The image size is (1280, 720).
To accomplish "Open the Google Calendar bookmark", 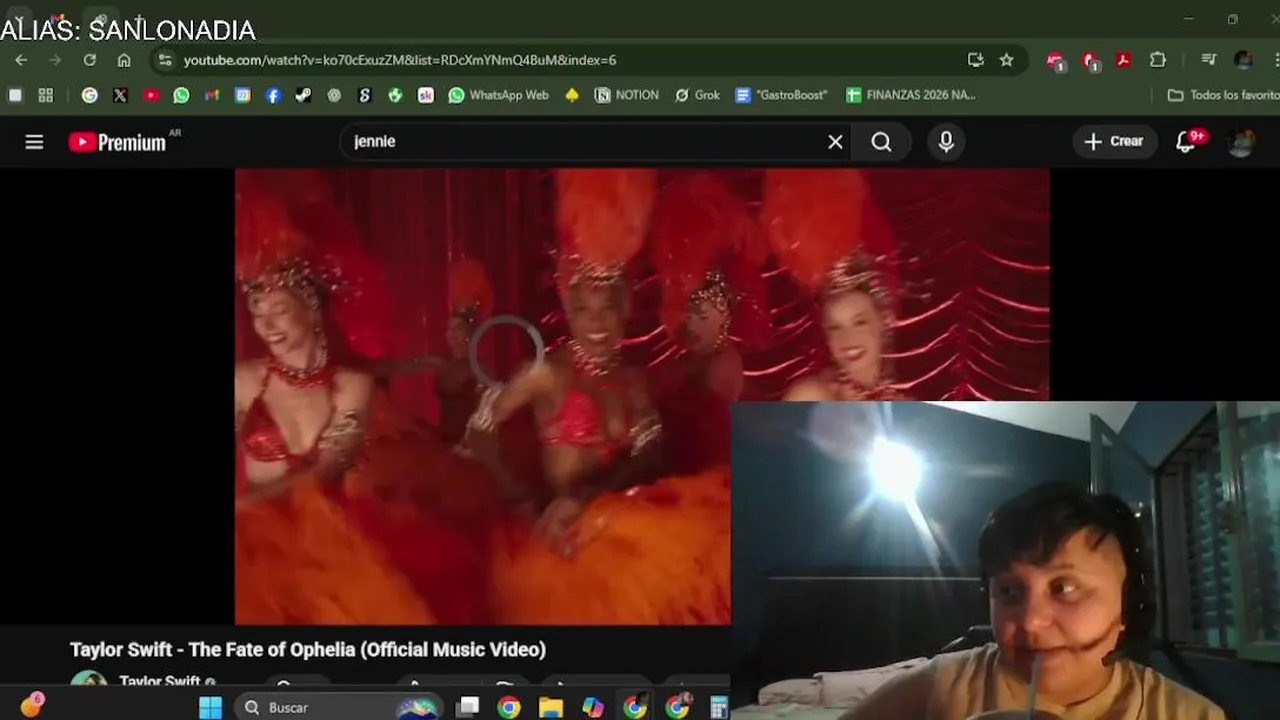I will [242, 95].
